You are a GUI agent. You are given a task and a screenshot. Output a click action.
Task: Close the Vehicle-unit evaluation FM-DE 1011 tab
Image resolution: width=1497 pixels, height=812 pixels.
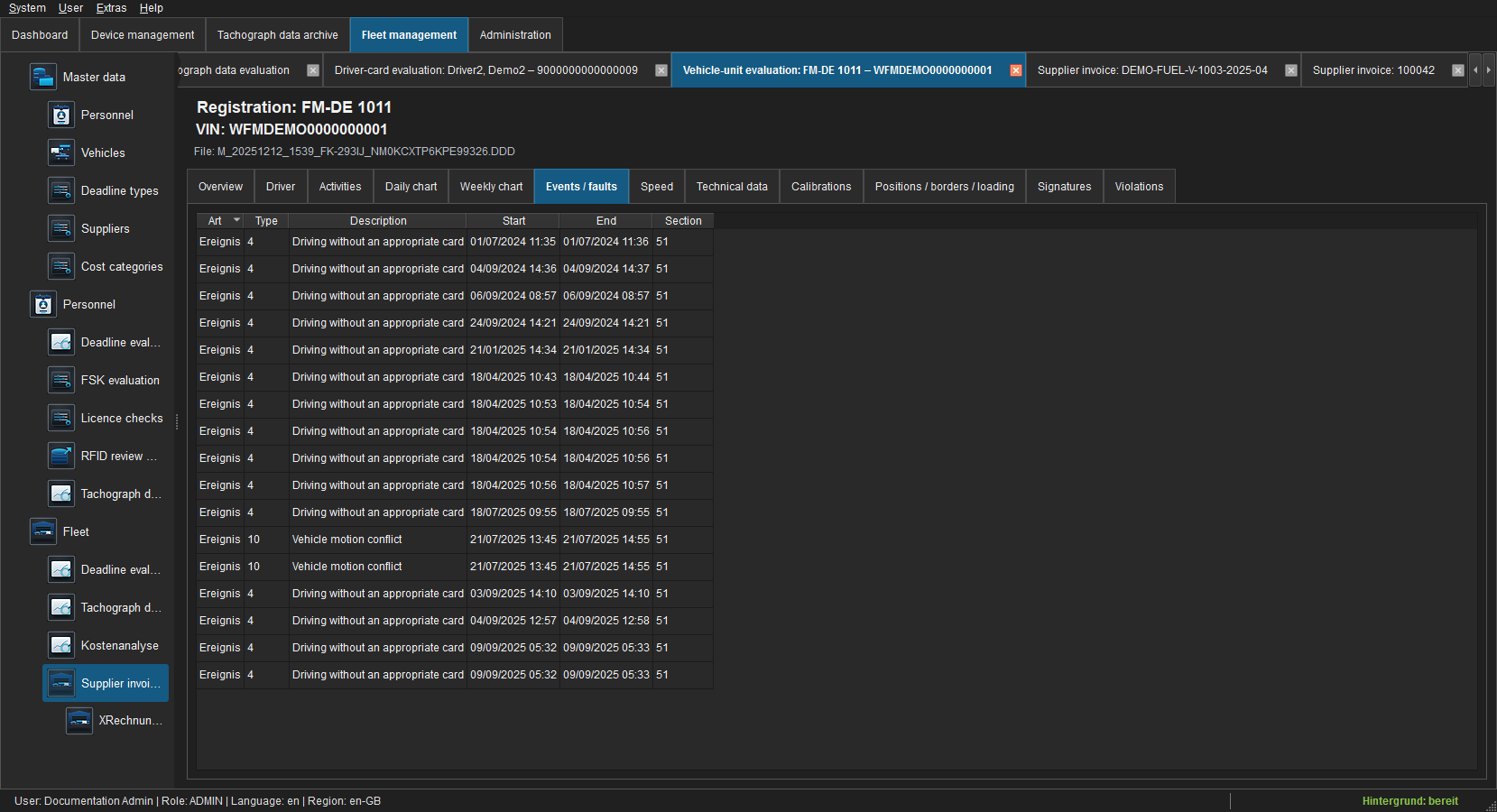1016,70
